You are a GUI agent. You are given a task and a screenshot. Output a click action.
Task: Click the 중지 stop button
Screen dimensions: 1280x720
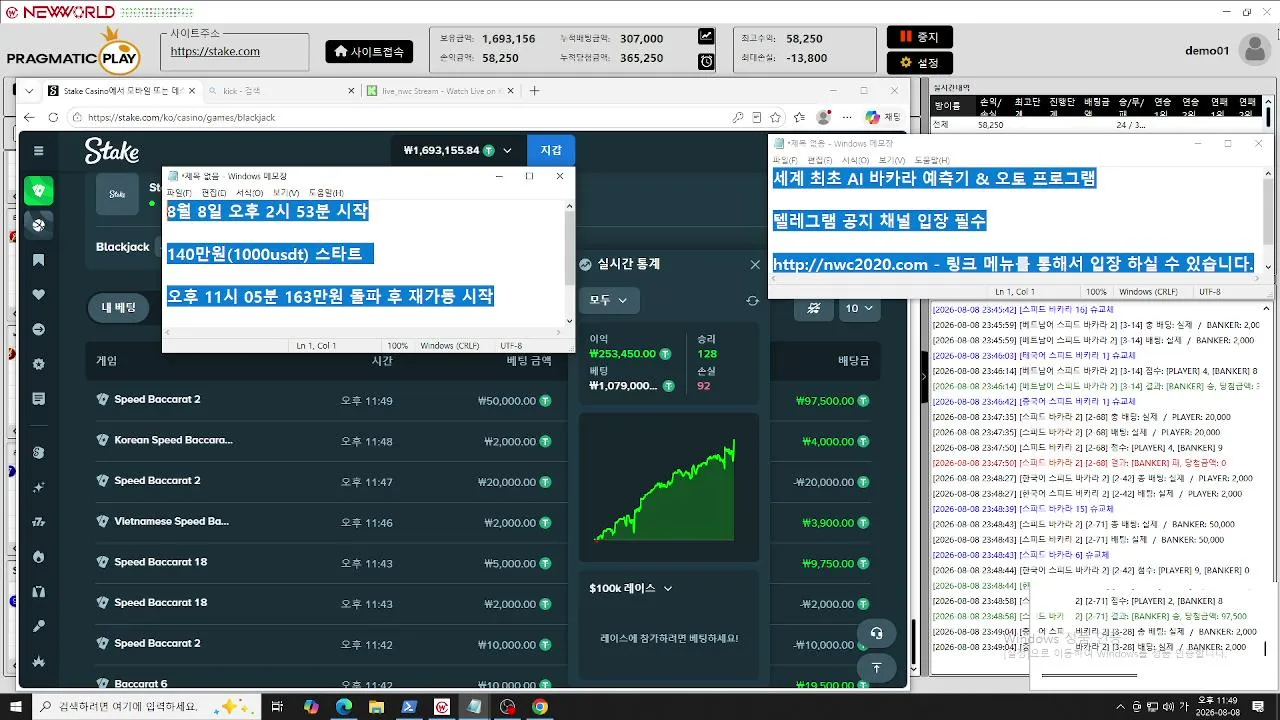[919, 37]
